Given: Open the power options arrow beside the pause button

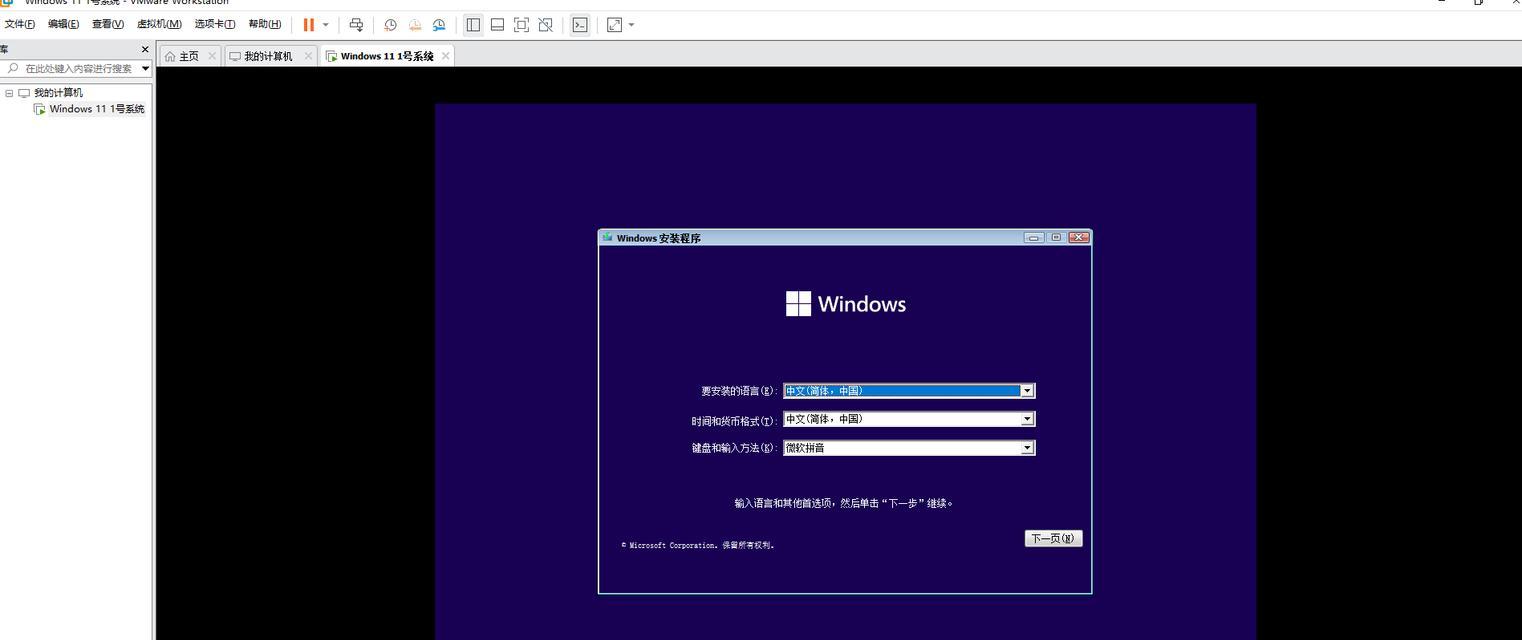Looking at the screenshot, I should 326,25.
